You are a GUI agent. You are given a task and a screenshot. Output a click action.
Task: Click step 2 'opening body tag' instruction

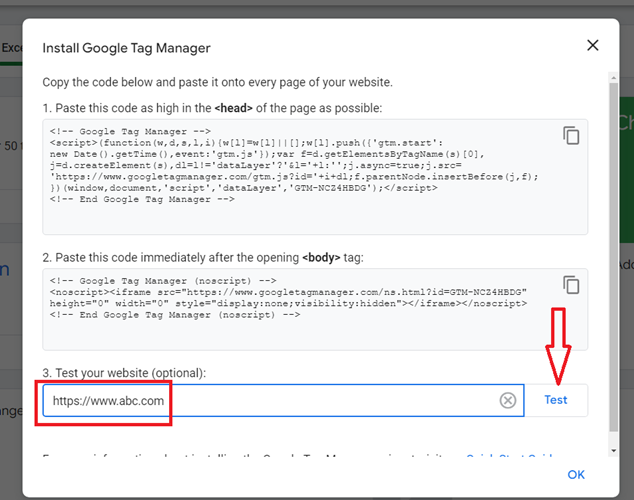[203, 257]
